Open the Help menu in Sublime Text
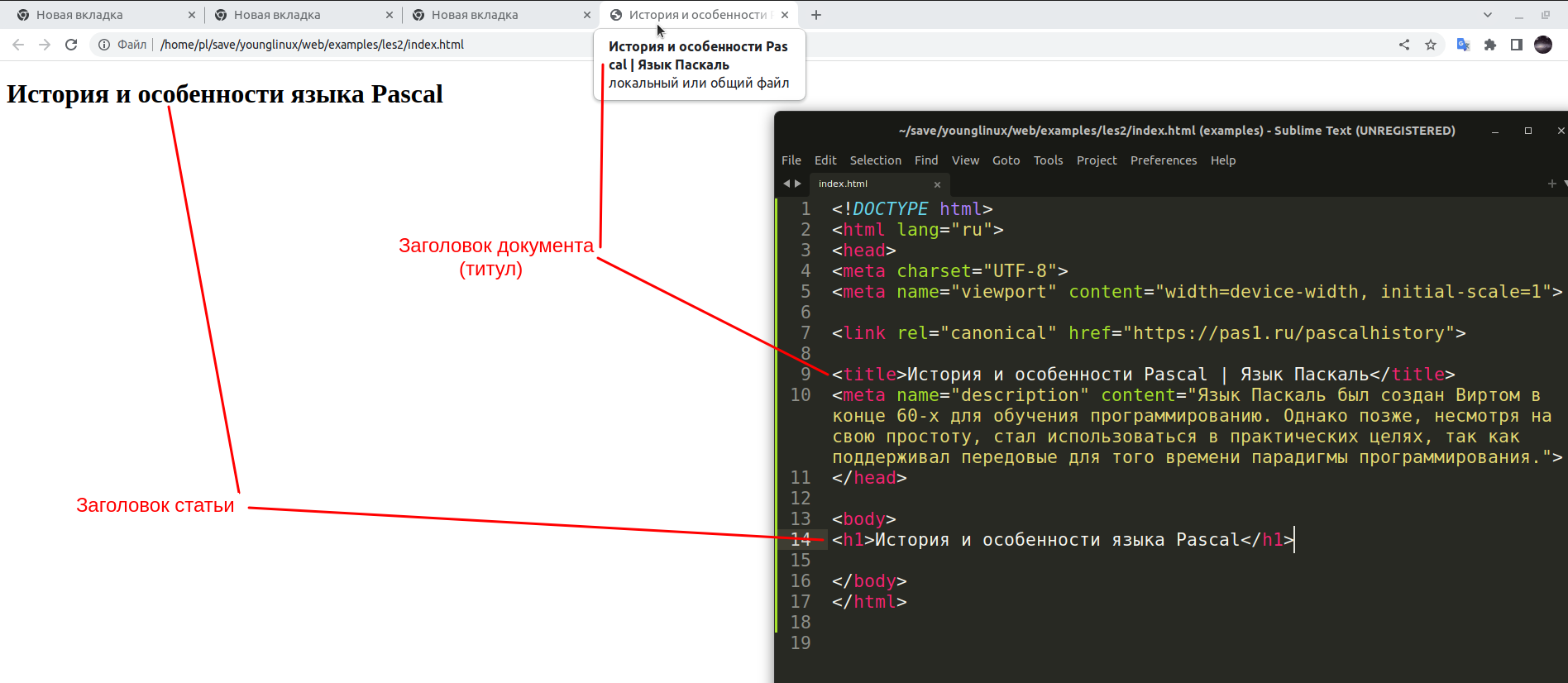 [x=1223, y=160]
